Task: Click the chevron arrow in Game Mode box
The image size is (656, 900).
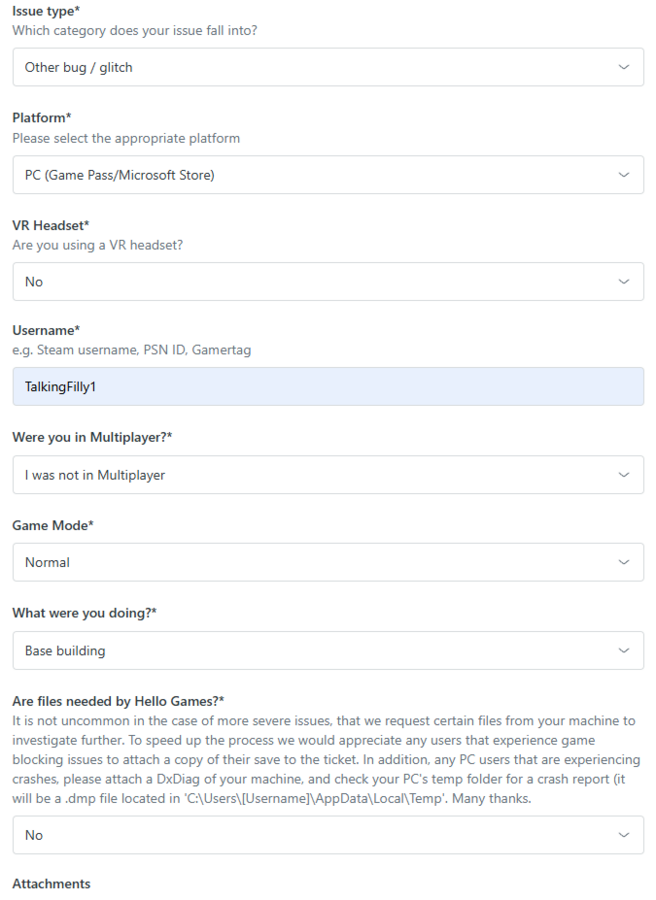Action: (624, 562)
